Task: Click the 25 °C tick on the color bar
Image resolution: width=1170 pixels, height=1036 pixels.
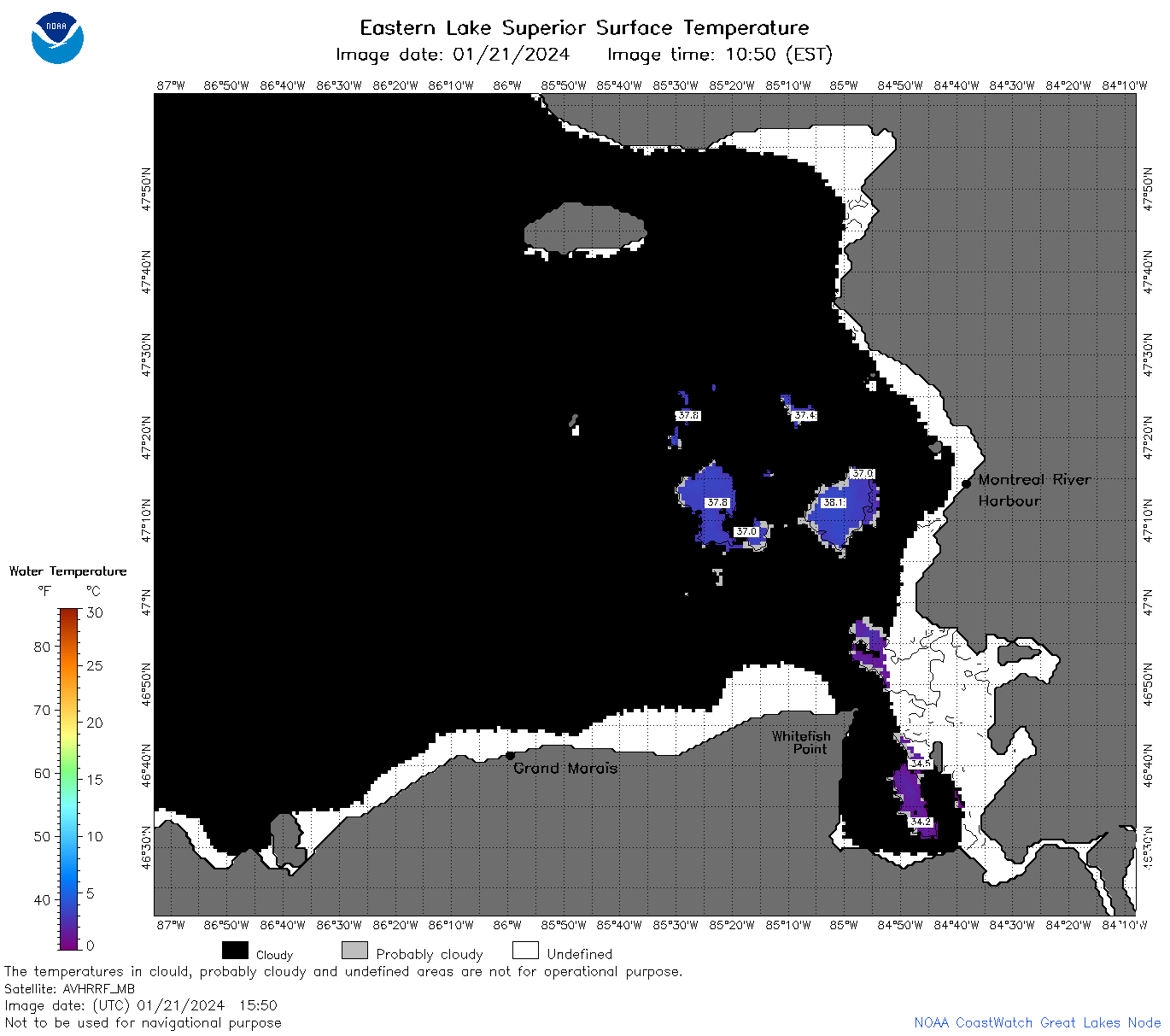Action: pyautogui.click(x=95, y=665)
